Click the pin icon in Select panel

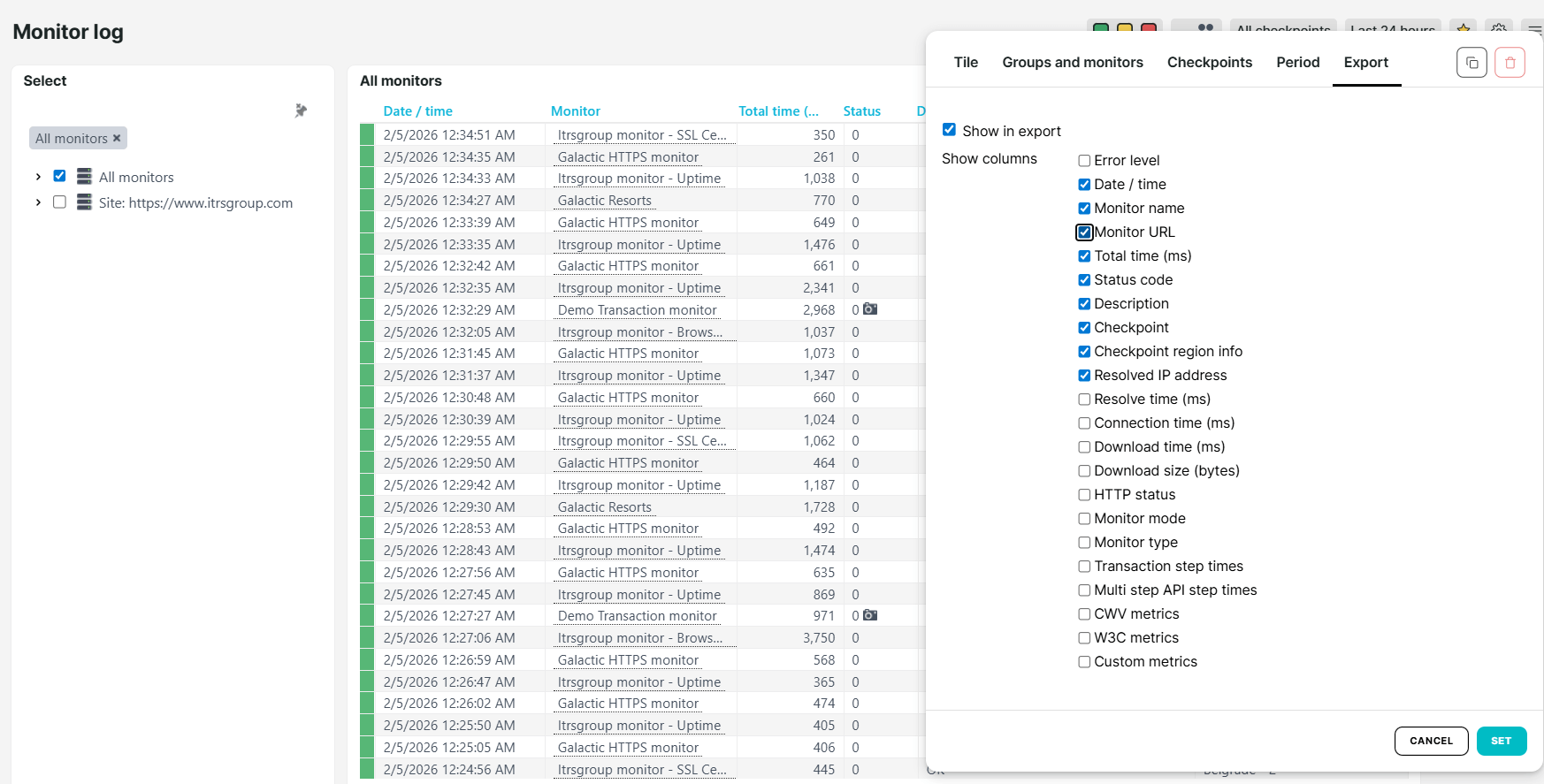pyautogui.click(x=301, y=110)
